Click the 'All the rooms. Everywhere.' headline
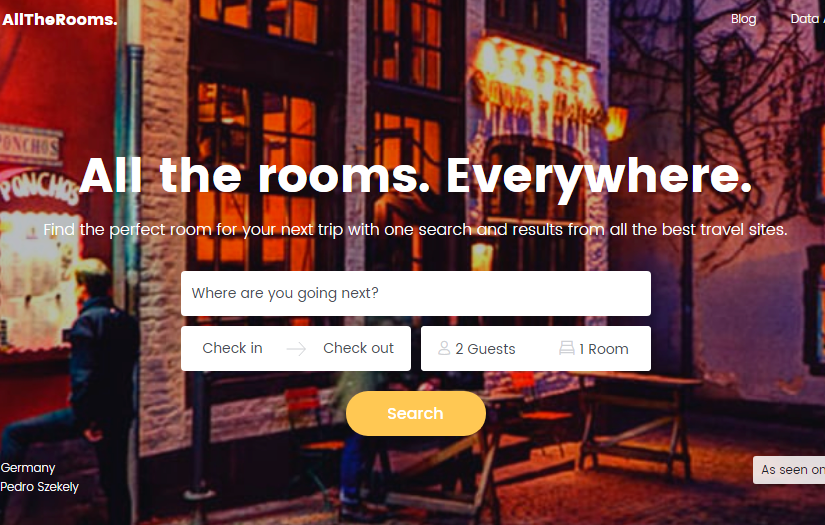This screenshot has height=525, width=825. tap(416, 176)
